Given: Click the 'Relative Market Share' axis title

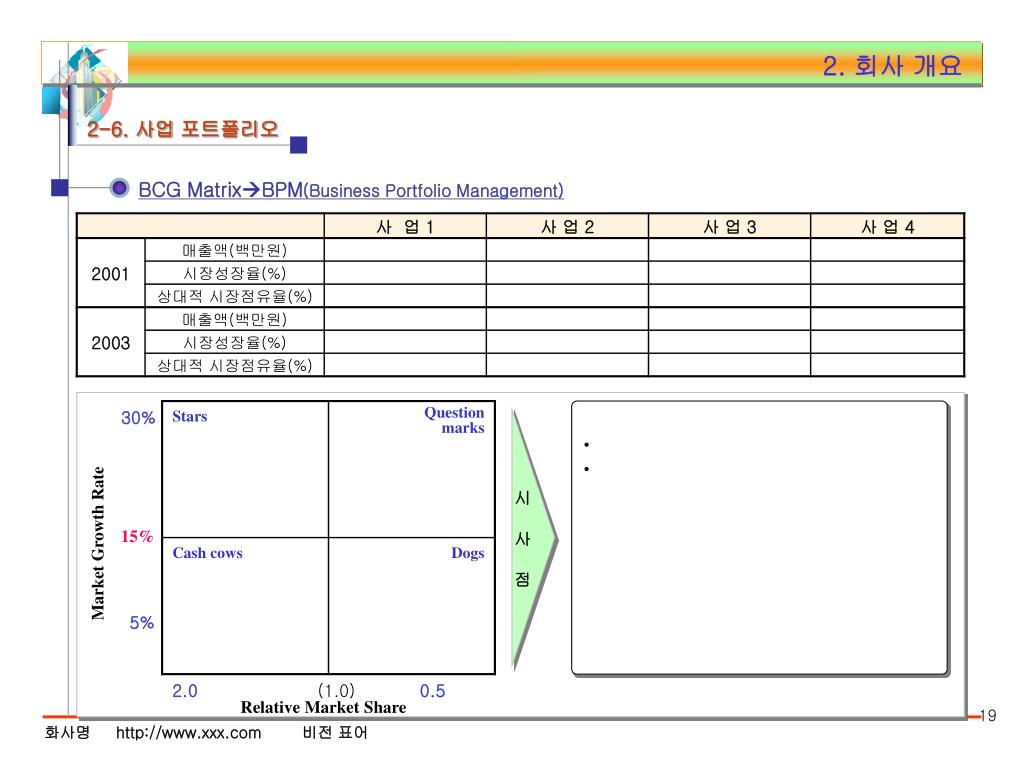Looking at the screenshot, I should [x=323, y=707].
